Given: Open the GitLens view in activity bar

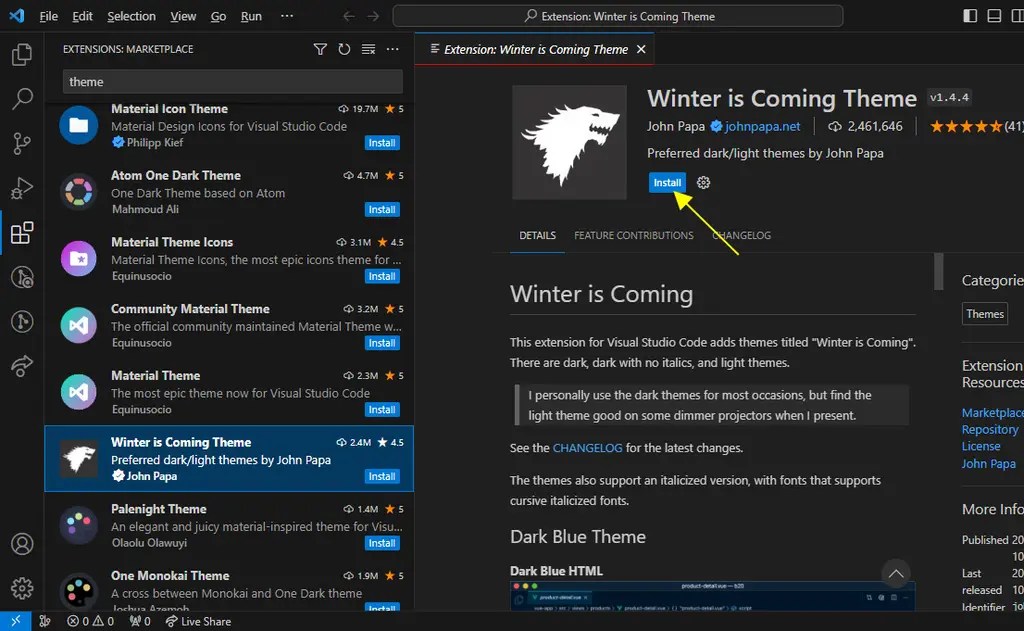Looking at the screenshot, I should click(x=22, y=277).
